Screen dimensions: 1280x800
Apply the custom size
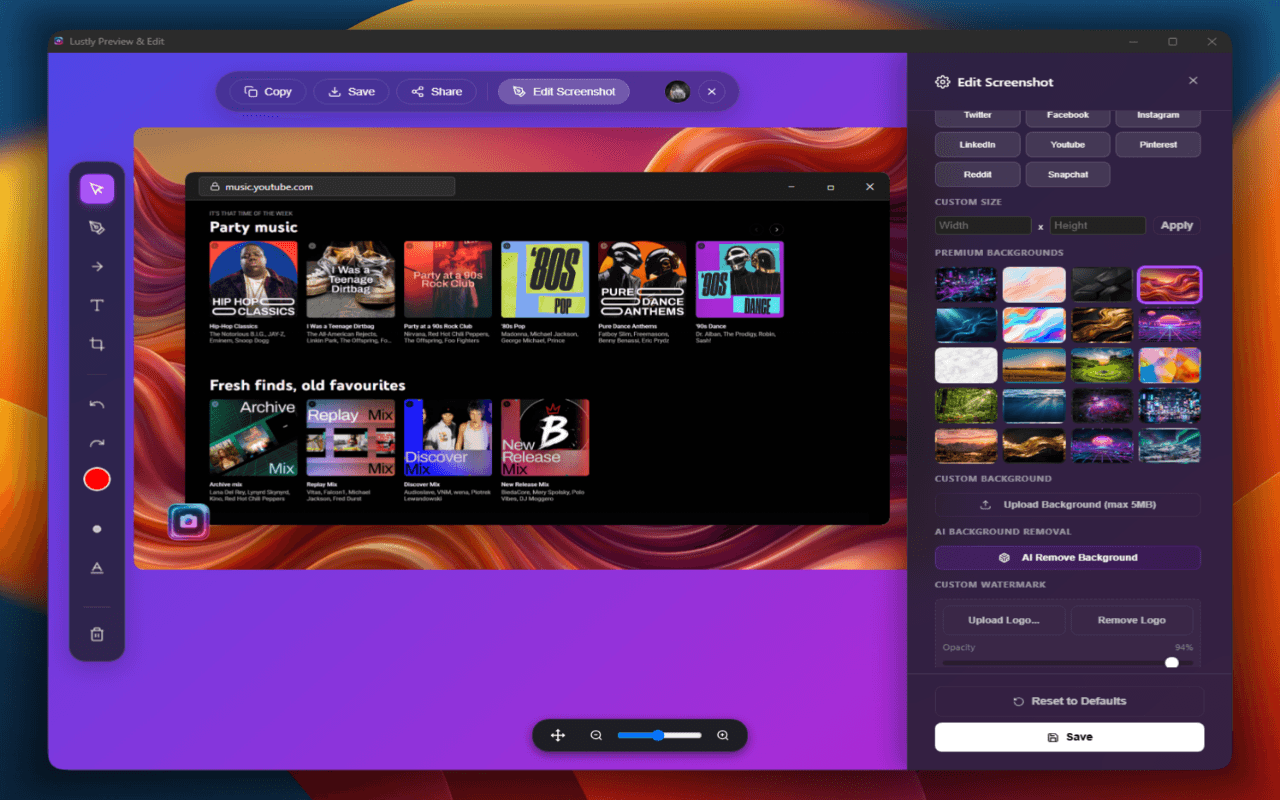click(1177, 225)
